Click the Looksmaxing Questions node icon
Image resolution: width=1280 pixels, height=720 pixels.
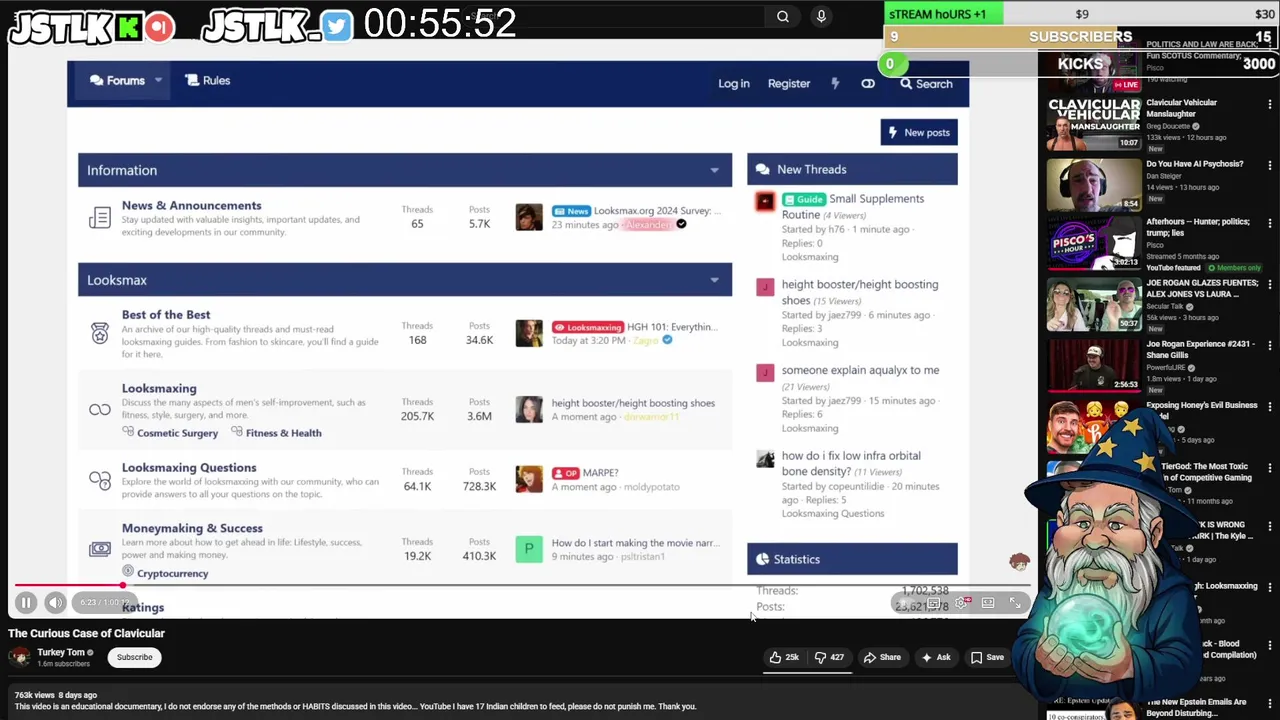coord(100,480)
